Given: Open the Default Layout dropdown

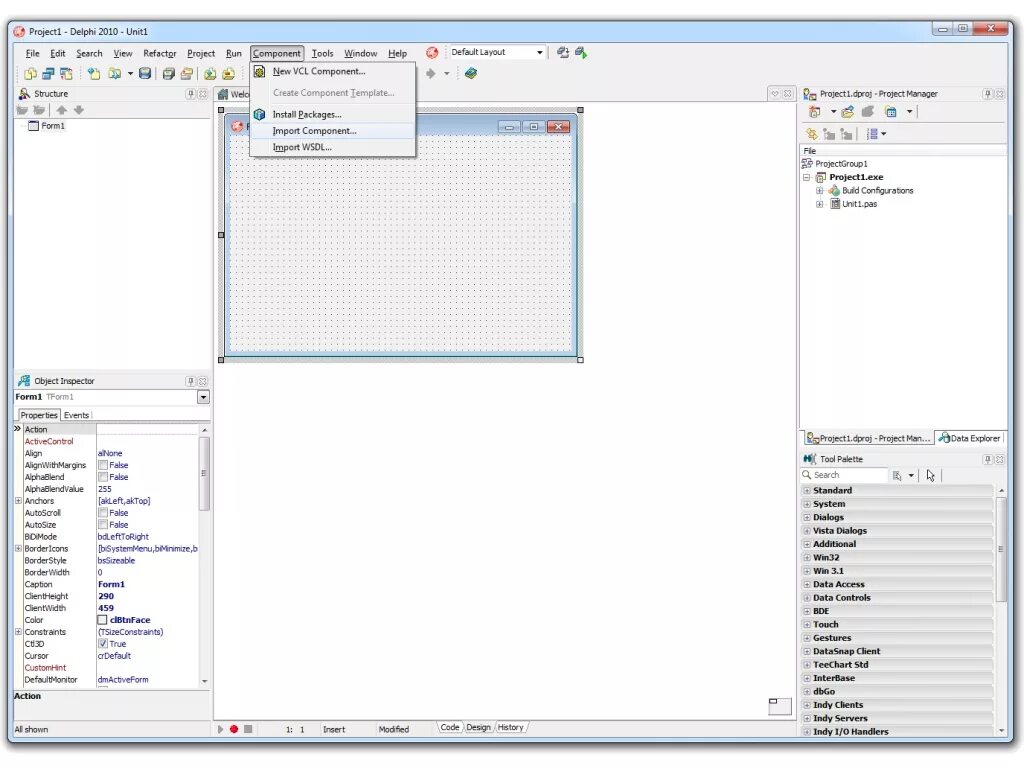Looking at the screenshot, I should point(539,52).
